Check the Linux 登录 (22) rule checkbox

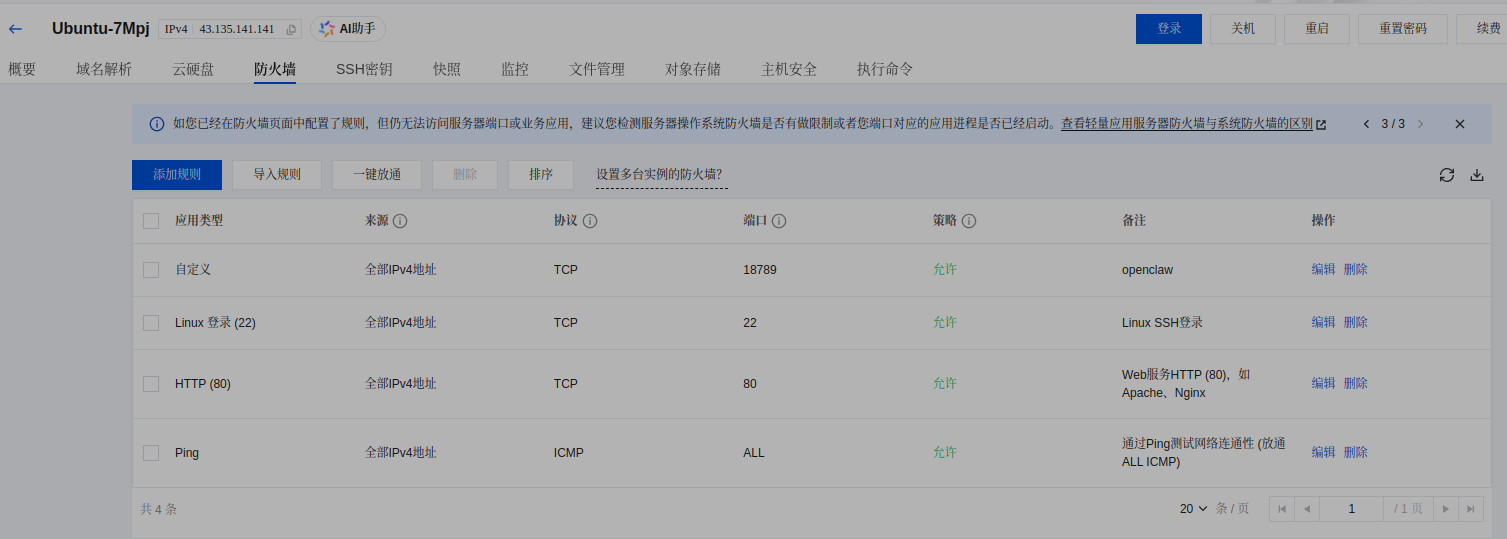[151, 323]
